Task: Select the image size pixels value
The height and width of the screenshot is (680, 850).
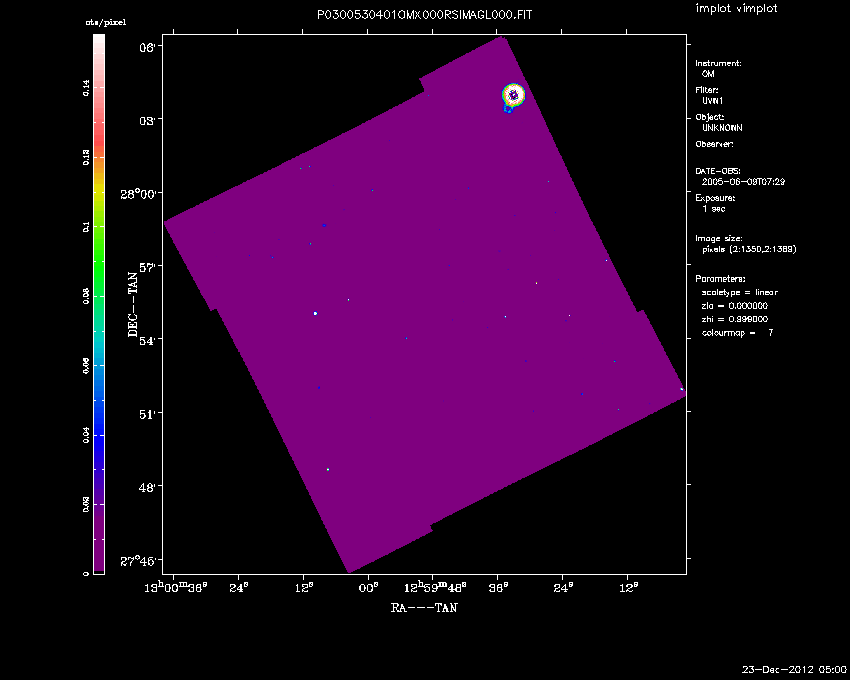Action: point(749,249)
